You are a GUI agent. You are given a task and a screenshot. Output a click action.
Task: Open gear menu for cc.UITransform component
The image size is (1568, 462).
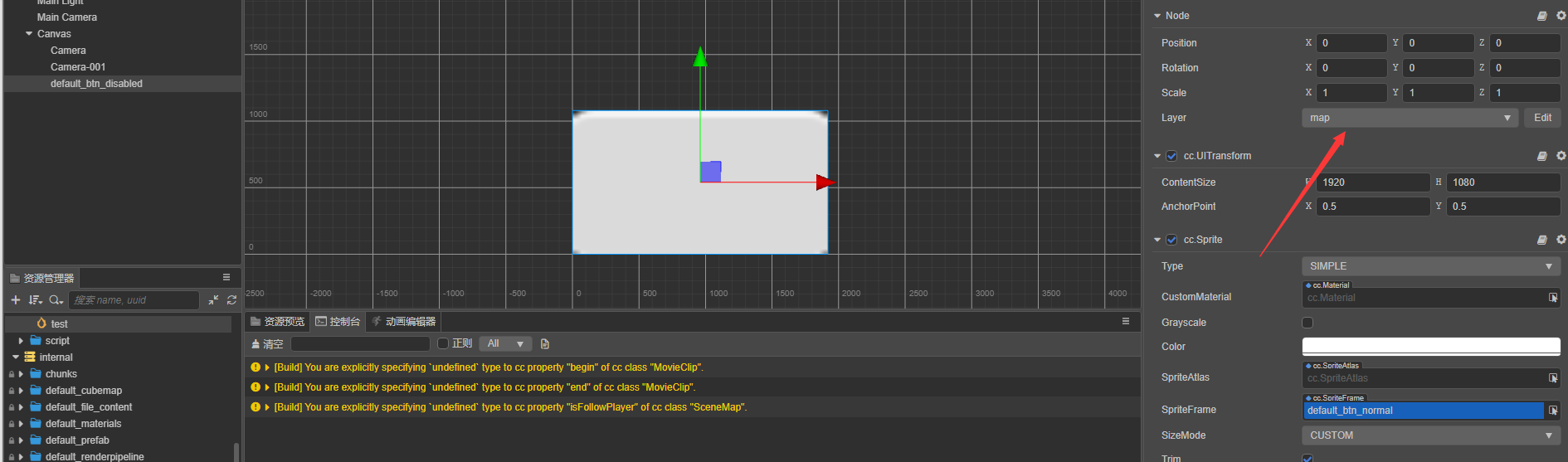[x=1561, y=156]
